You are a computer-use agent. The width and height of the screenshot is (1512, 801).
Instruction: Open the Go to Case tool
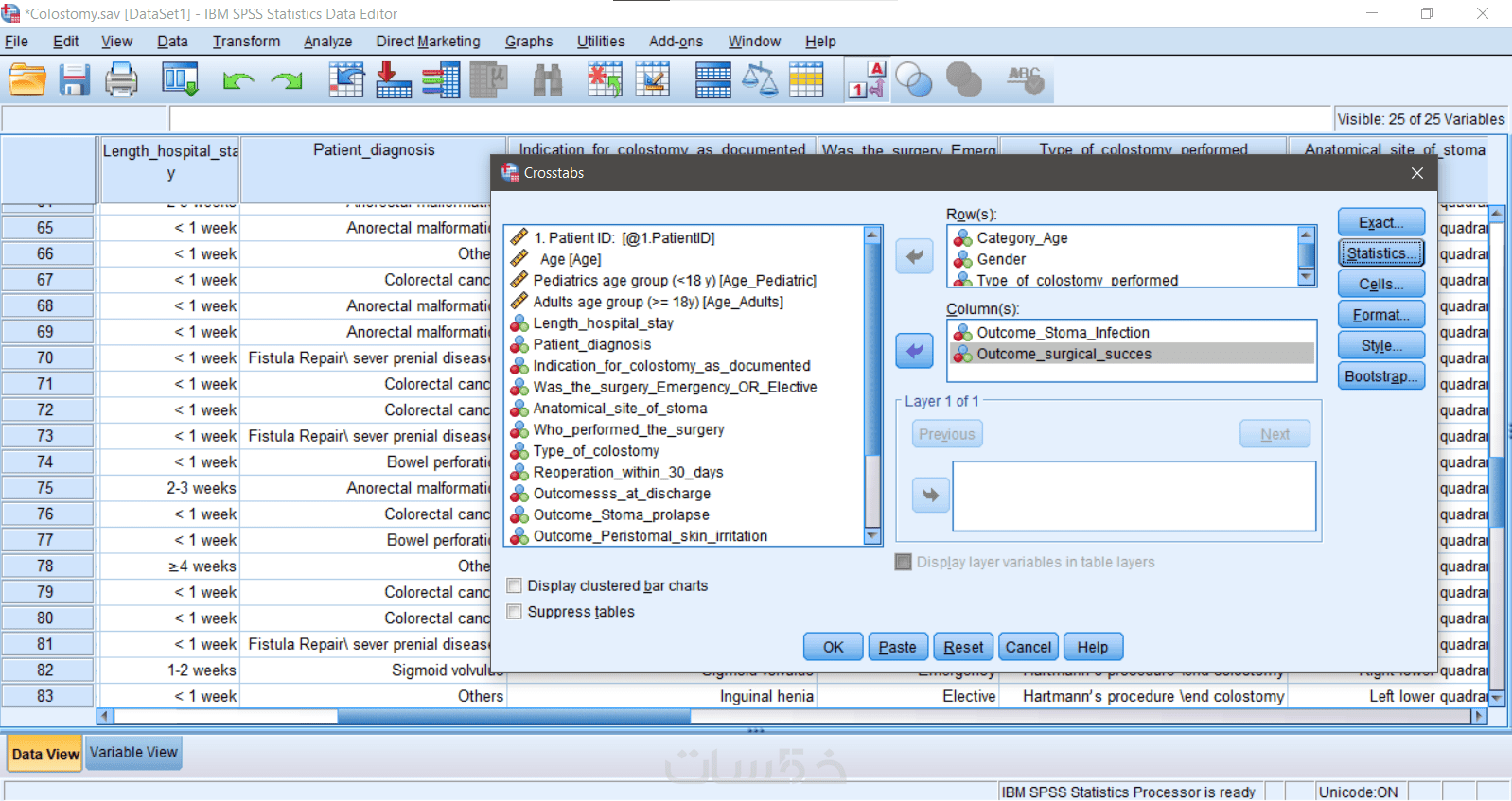346,79
